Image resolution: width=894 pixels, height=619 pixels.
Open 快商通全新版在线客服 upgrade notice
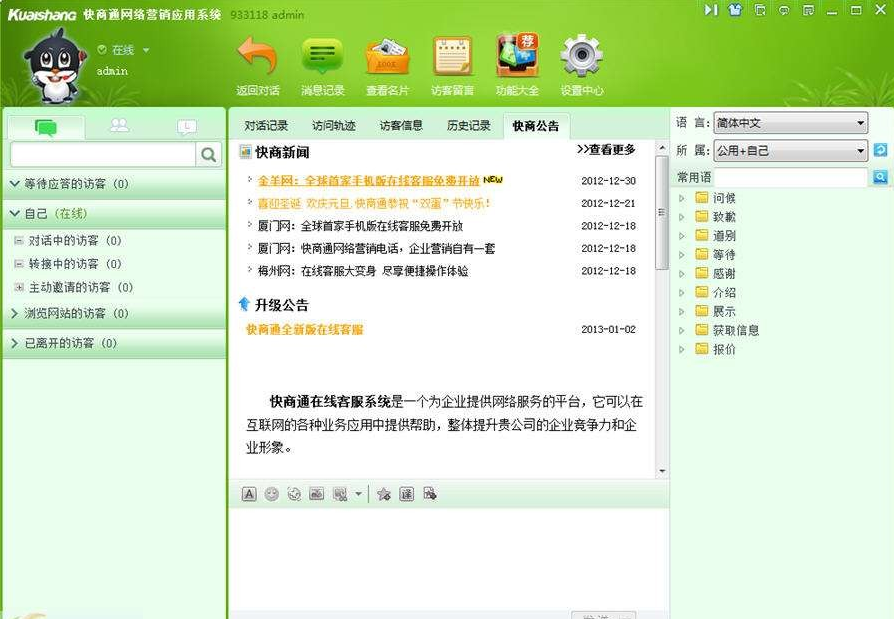(305, 329)
